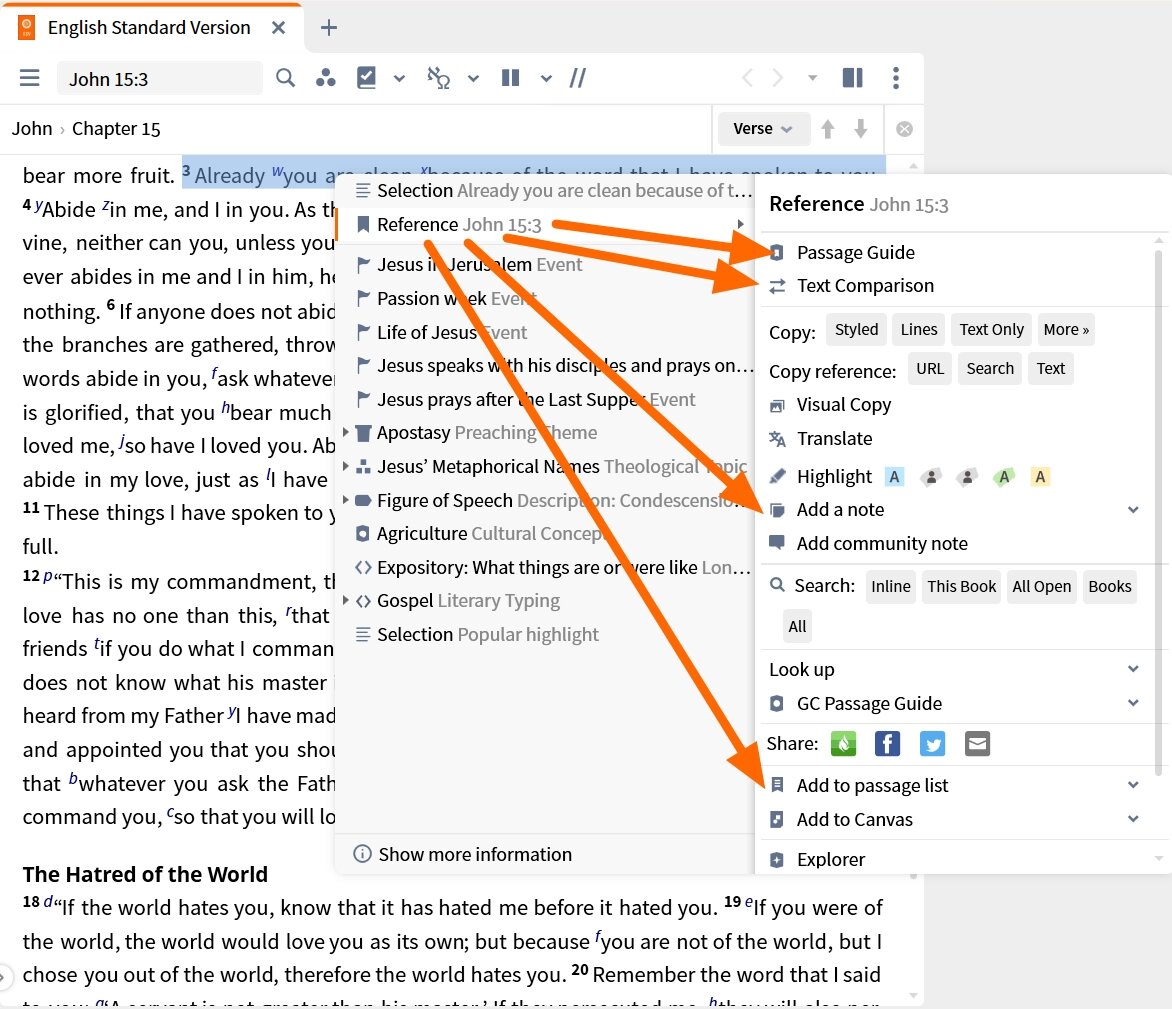Screen dimensions: 1172x1009
Task: Click the Chapter 15 breadcrumb
Action: pyautogui.click(x=116, y=129)
